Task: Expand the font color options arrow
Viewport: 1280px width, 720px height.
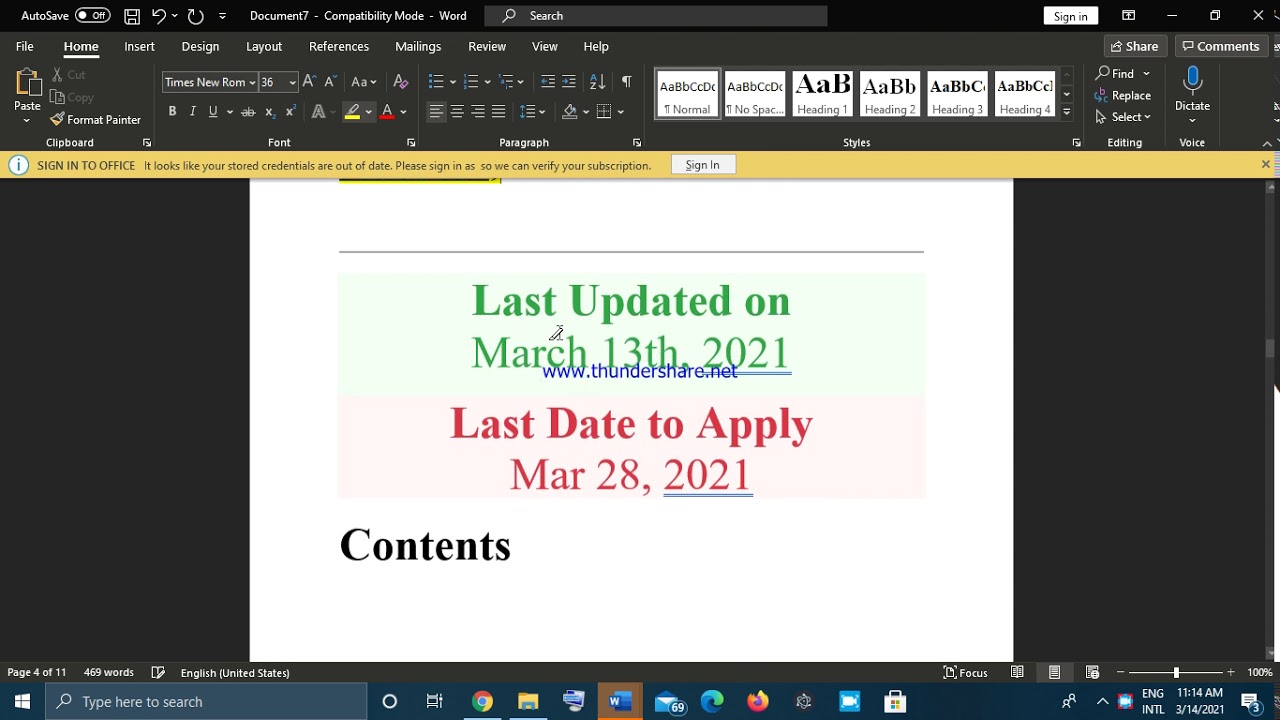Action: pyautogui.click(x=403, y=112)
